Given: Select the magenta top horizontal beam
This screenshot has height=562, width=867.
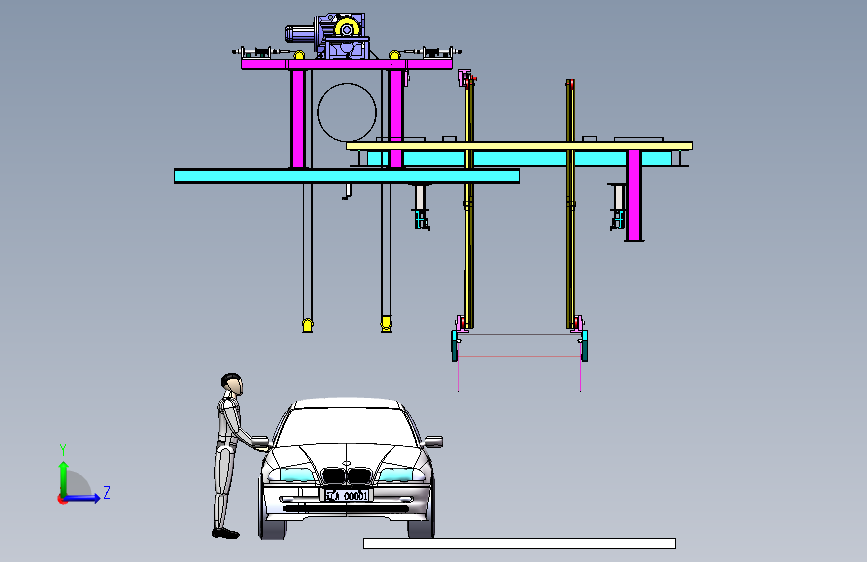Looking at the screenshot, I should click(x=347, y=64).
